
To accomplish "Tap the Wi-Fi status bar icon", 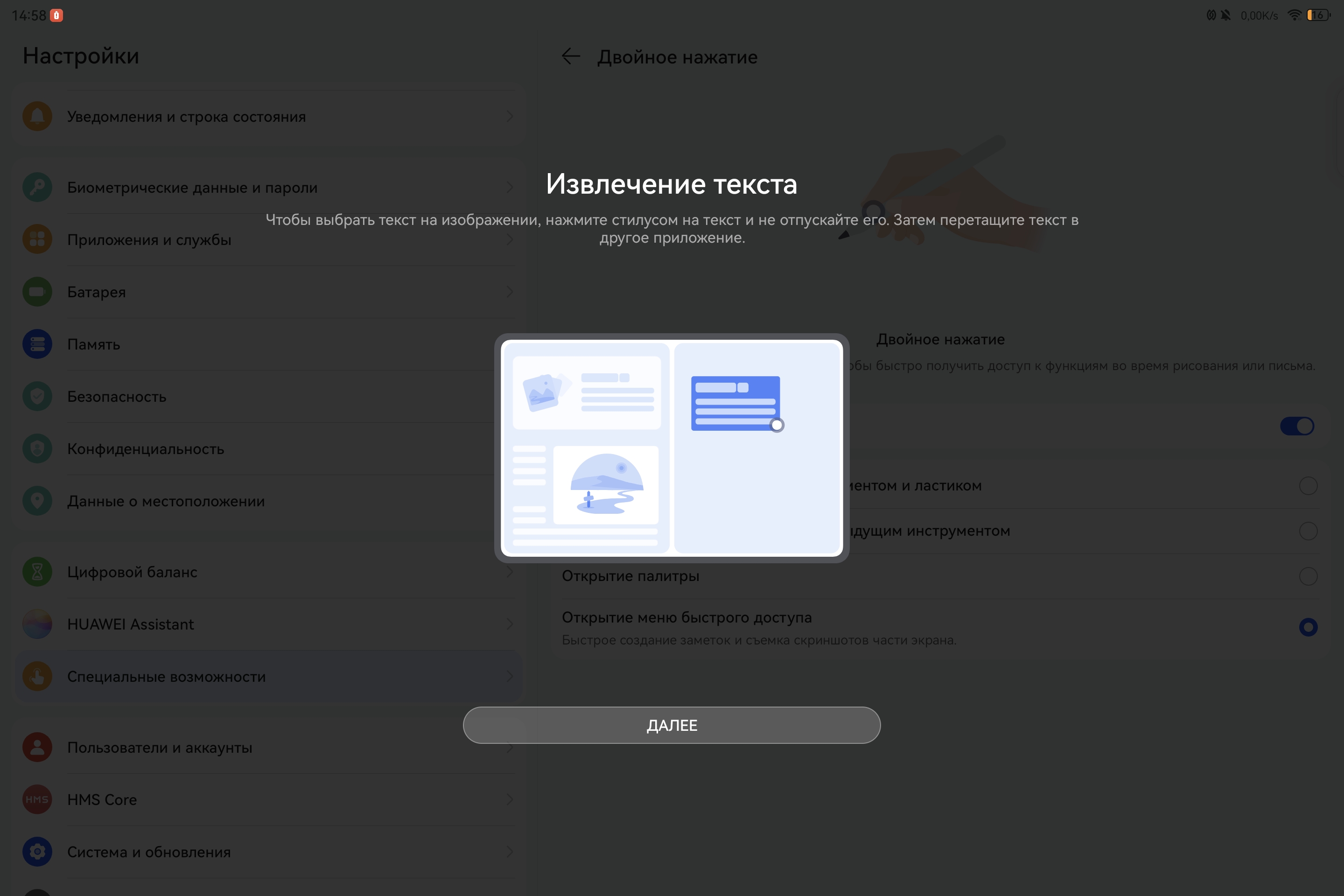I will point(1294,15).
